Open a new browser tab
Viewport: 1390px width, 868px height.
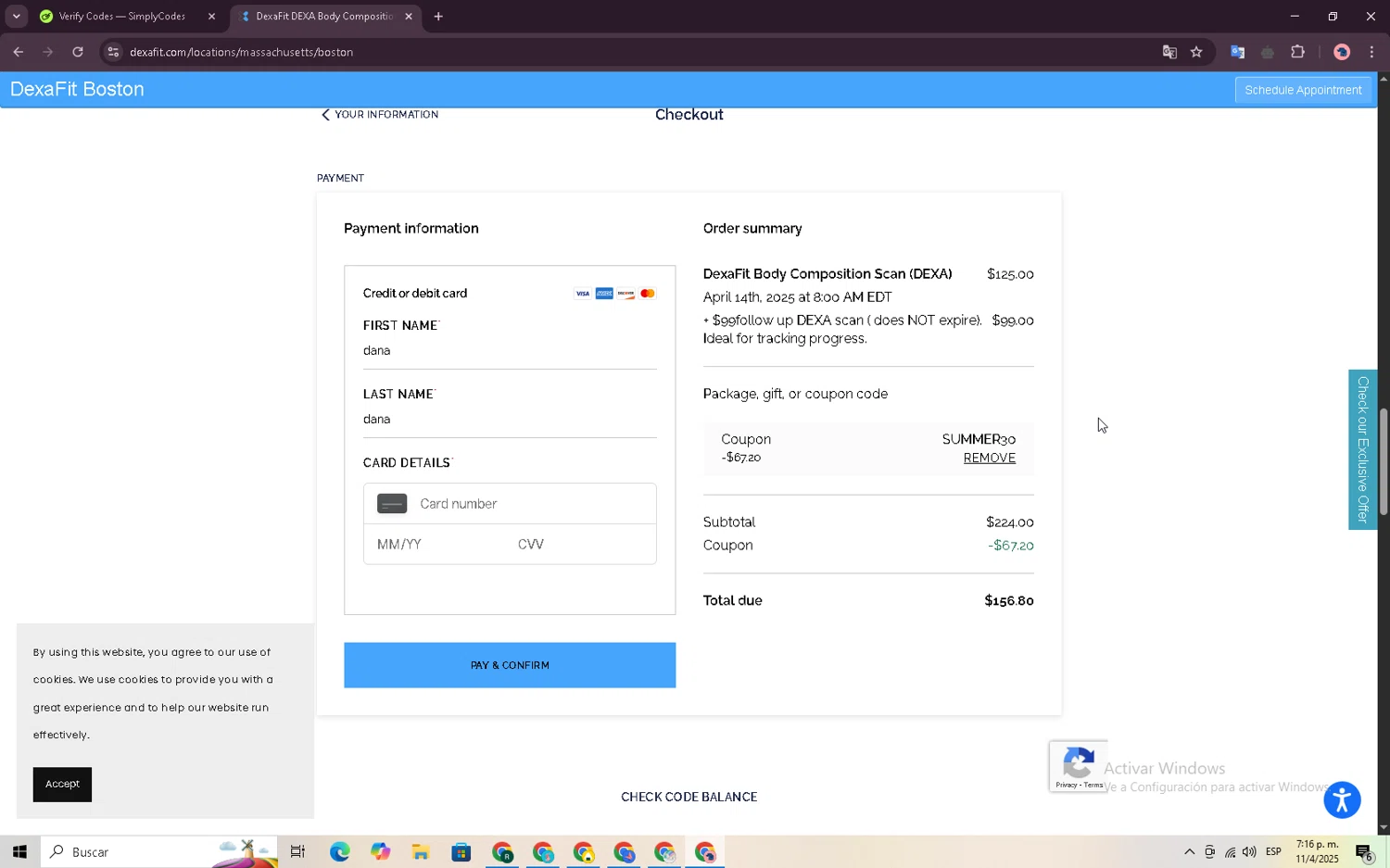pyautogui.click(x=438, y=17)
